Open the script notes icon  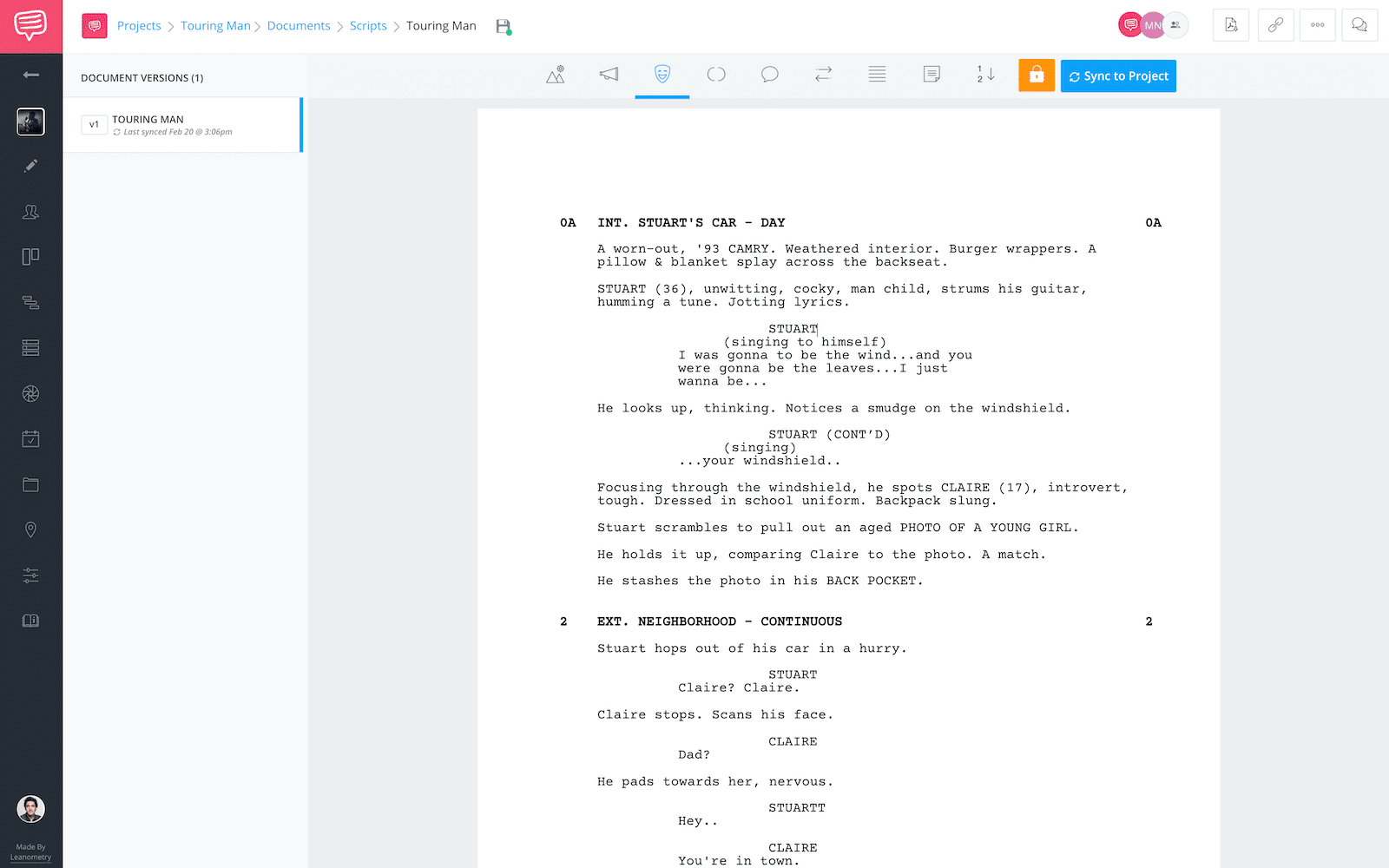coord(931,75)
